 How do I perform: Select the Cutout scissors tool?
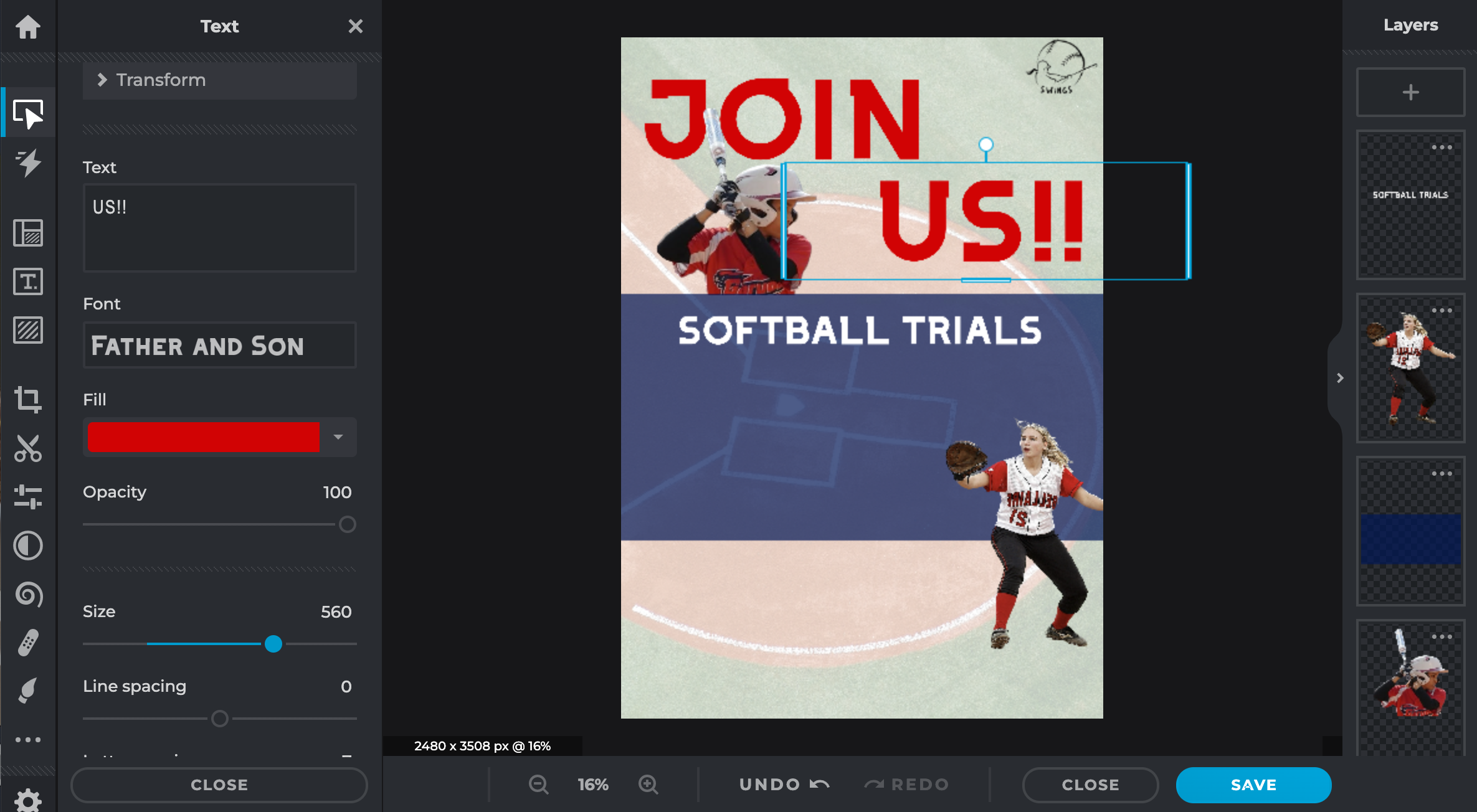click(28, 448)
